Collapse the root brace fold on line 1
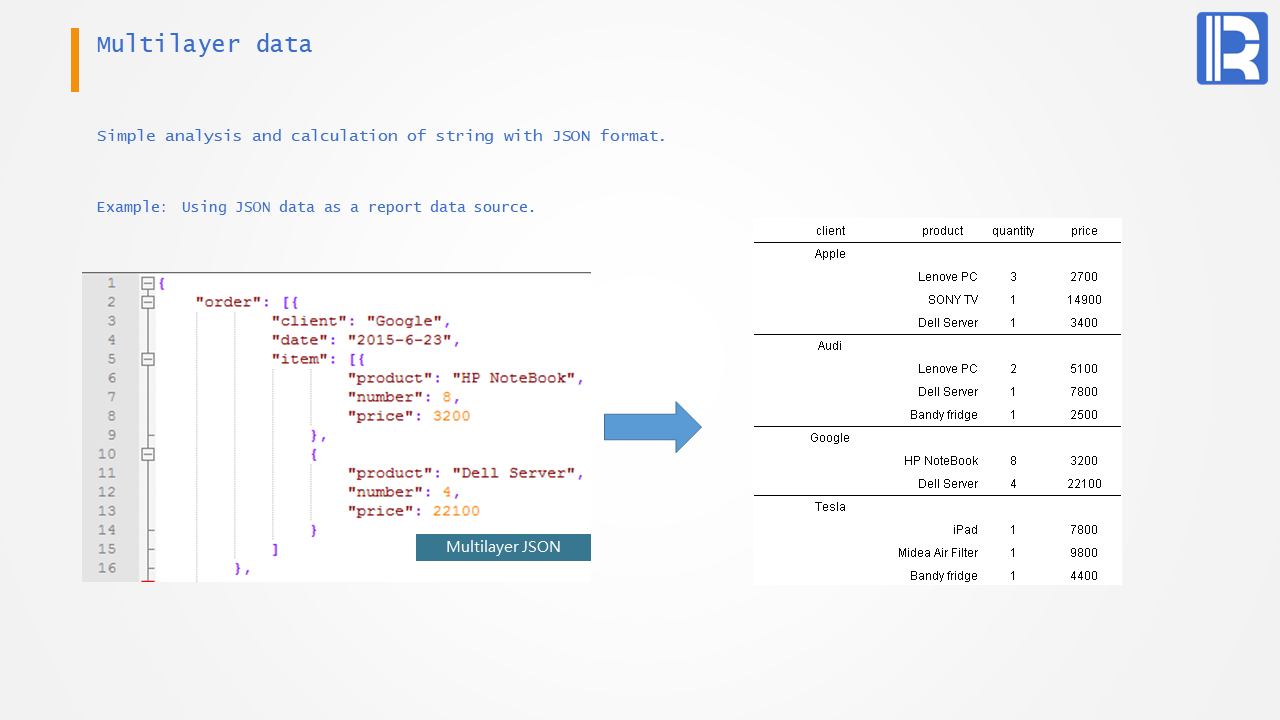The width and height of the screenshot is (1280, 720). 148,283
